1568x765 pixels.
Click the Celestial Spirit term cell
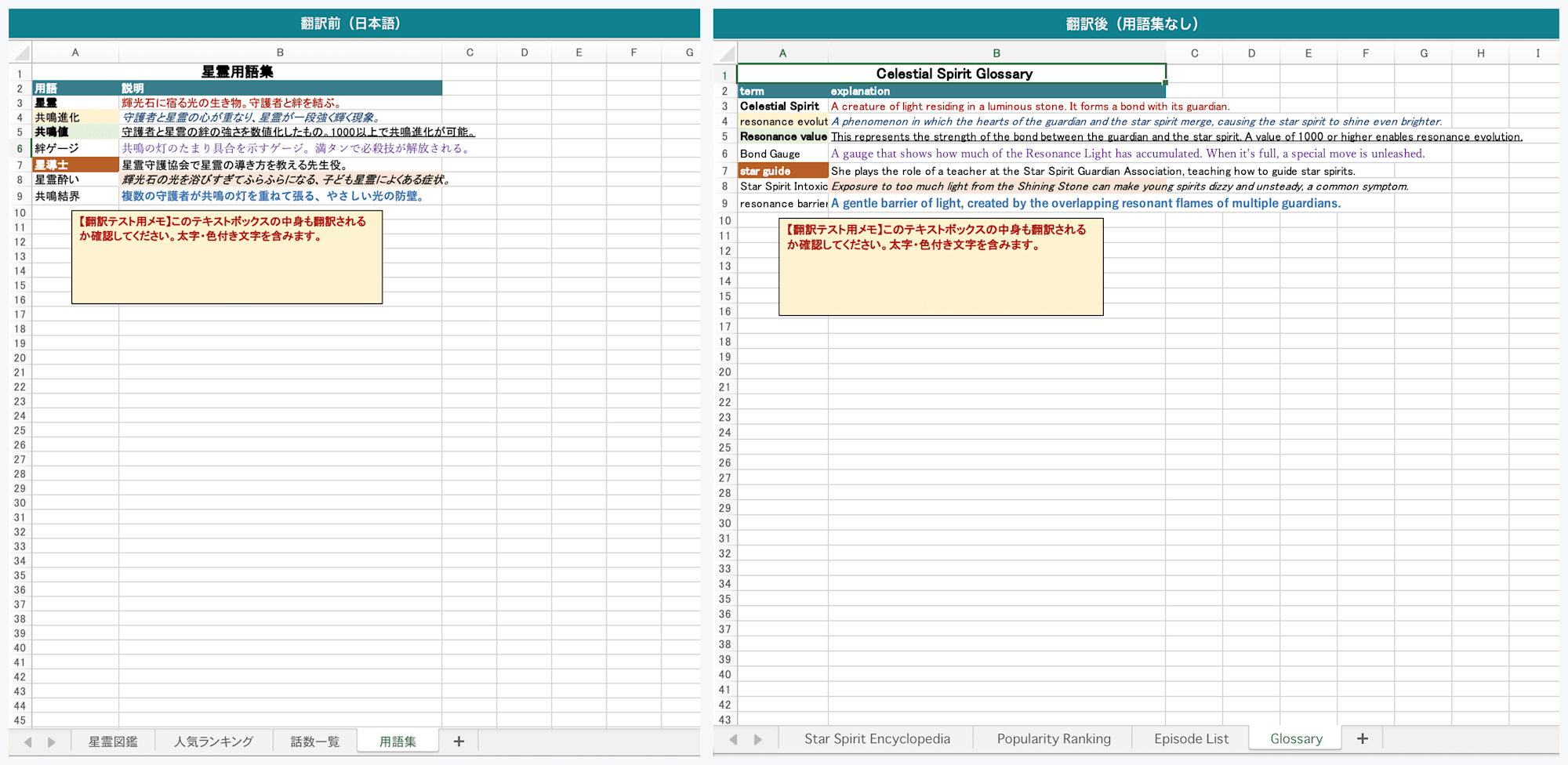tap(782, 106)
